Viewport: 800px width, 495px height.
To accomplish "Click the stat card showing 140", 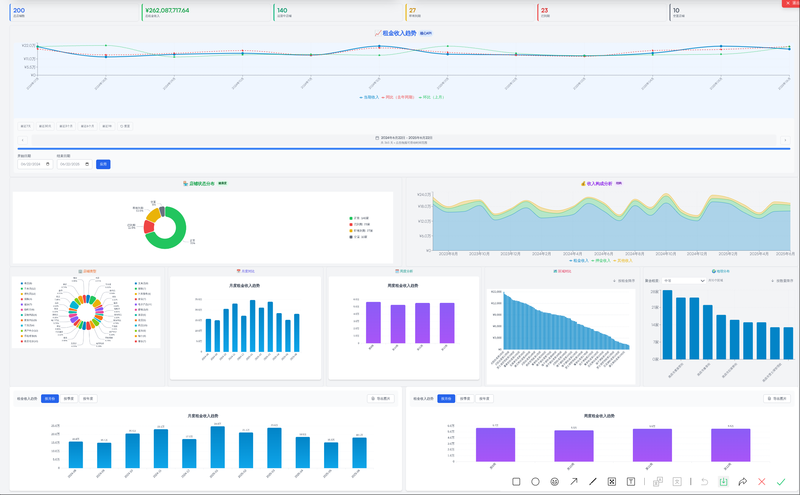I will (338, 12).
